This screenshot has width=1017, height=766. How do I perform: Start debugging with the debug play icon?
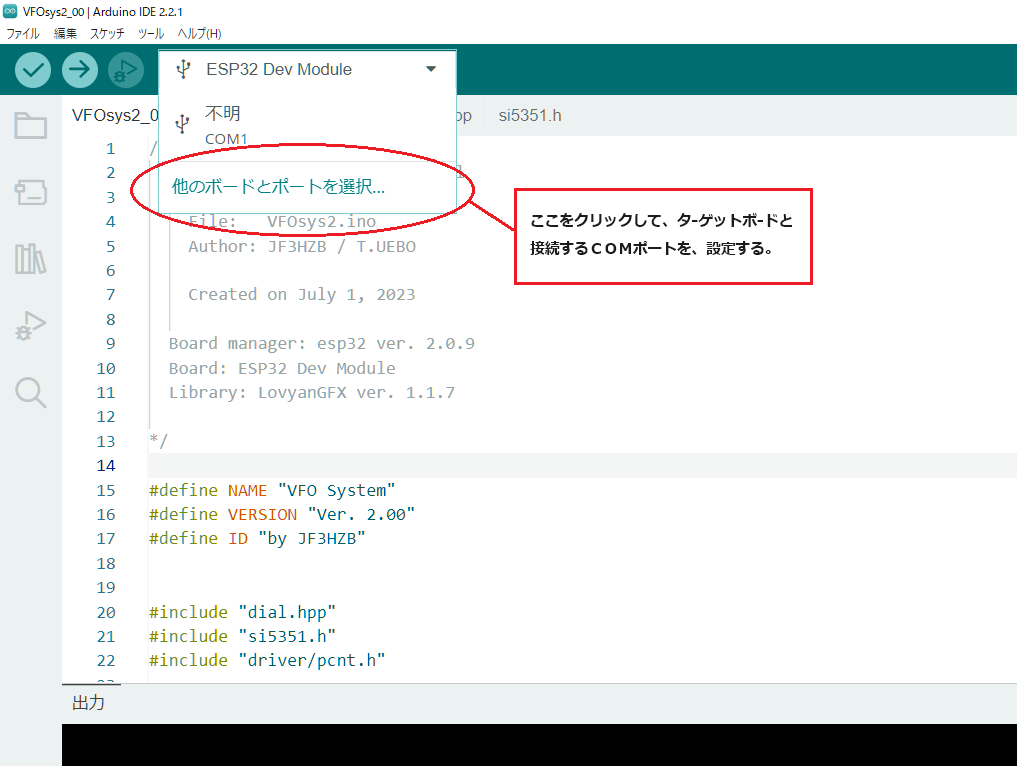126,69
